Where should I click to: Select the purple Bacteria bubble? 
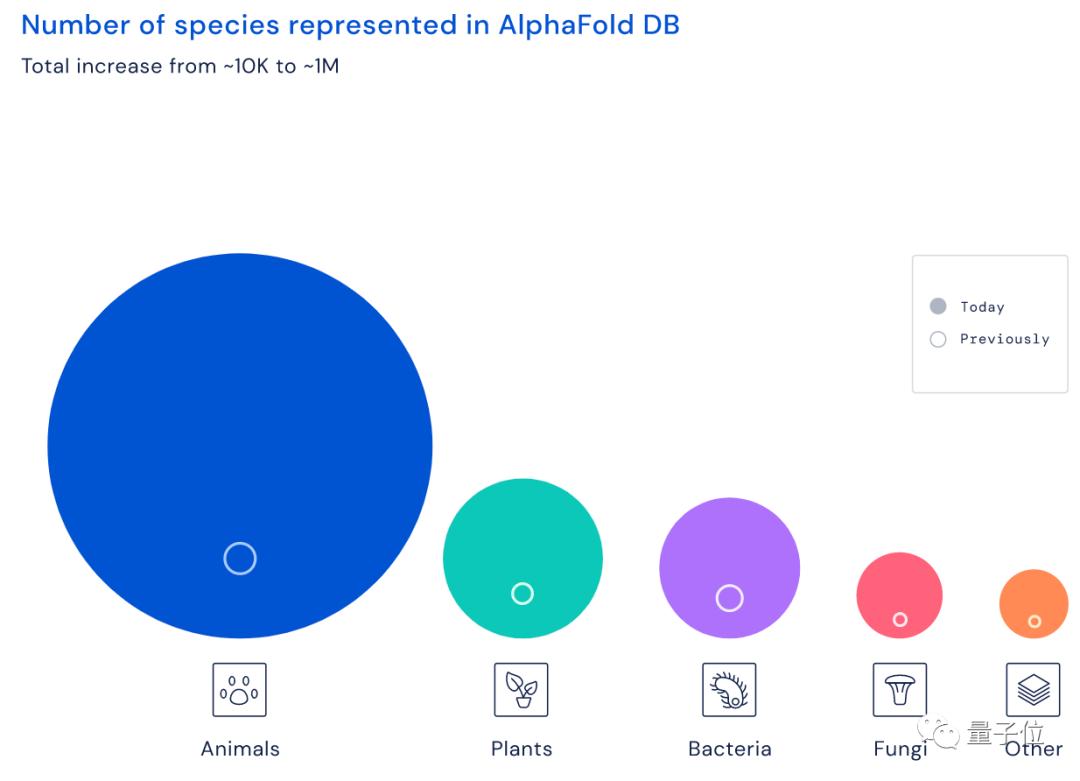[x=729, y=550]
